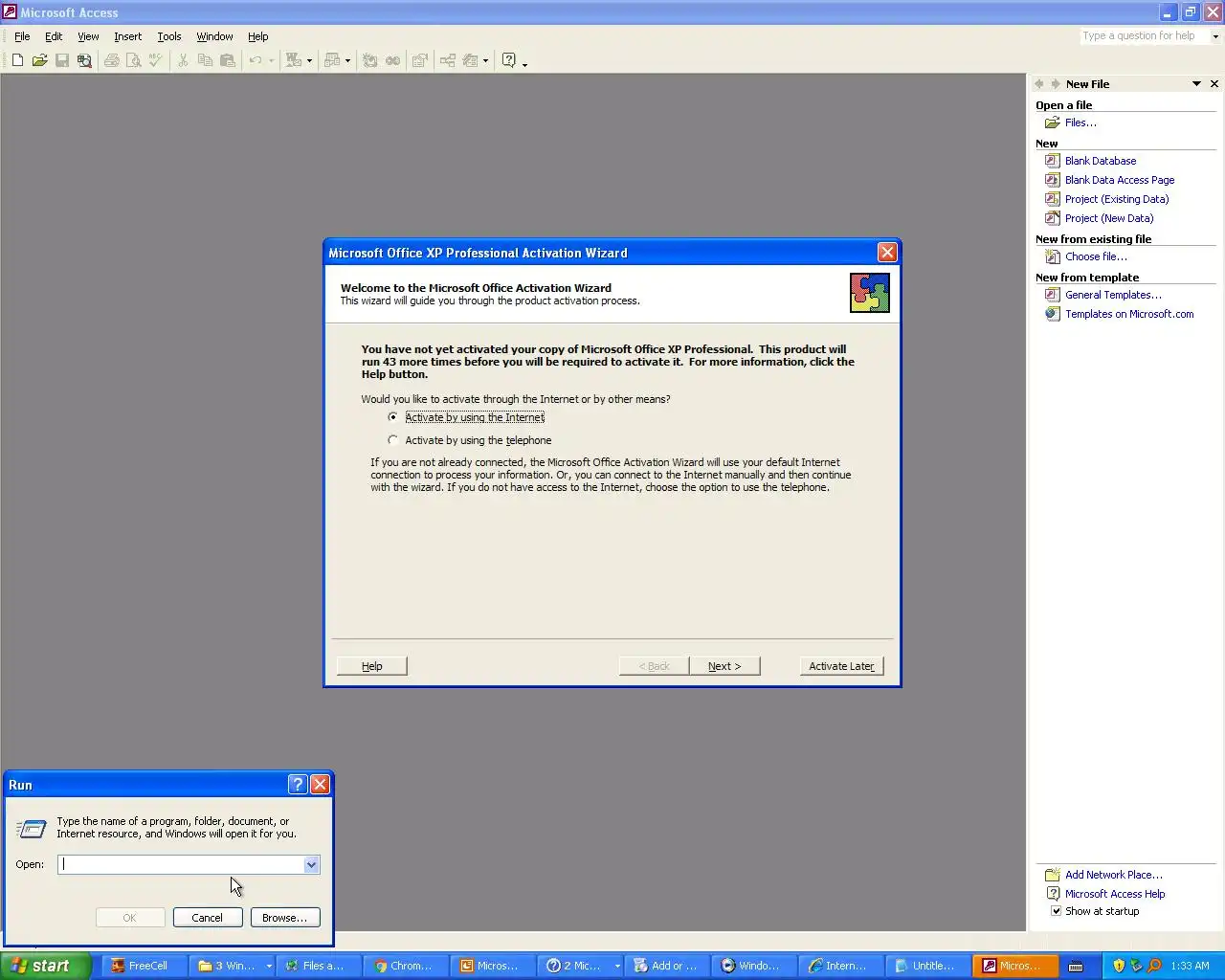Image resolution: width=1225 pixels, height=980 pixels.
Task: Open the Analyze dropdown arrow
Action: (x=347, y=60)
